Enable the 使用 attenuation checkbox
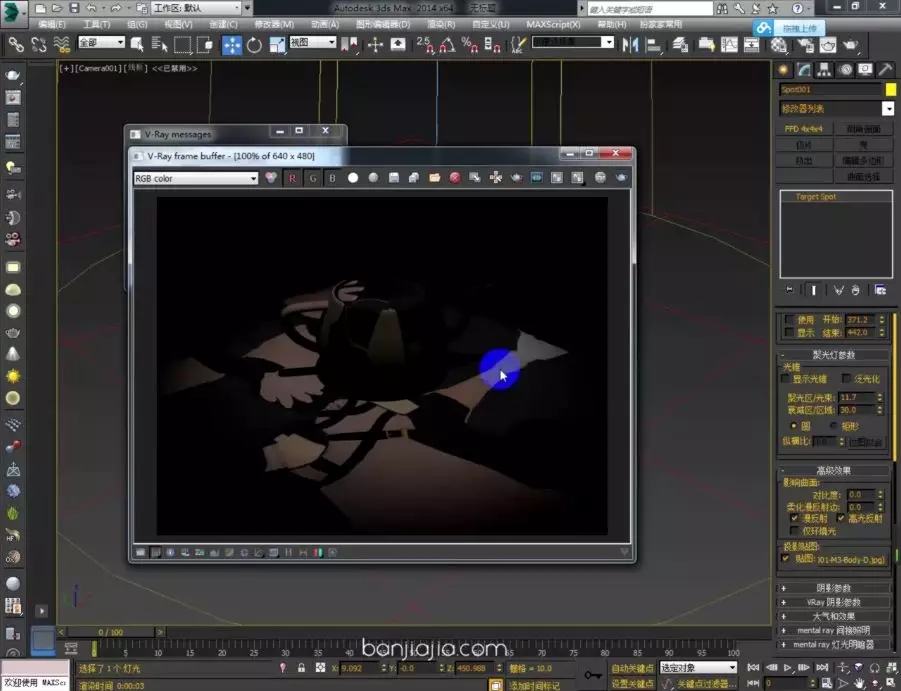 pyautogui.click(x=789, y=319)
